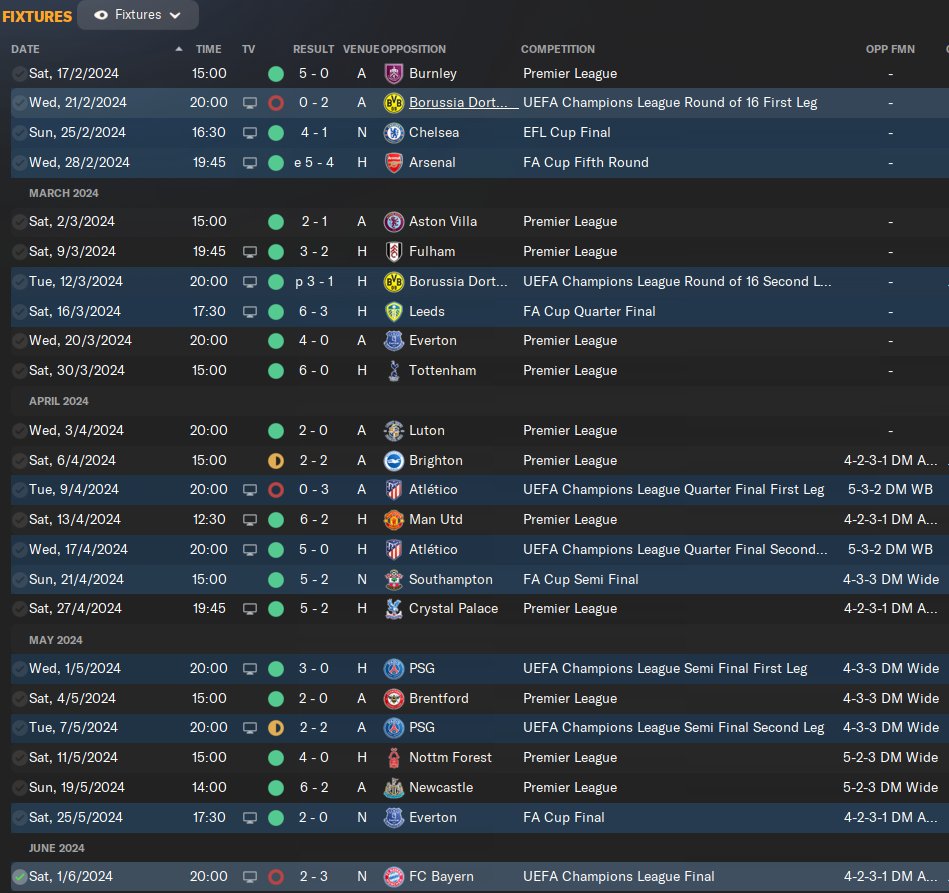Screen dimensions: 949x893
Task: Click 'FA Cup Quarter Final' competition text
Action: [x=589, y=311]
